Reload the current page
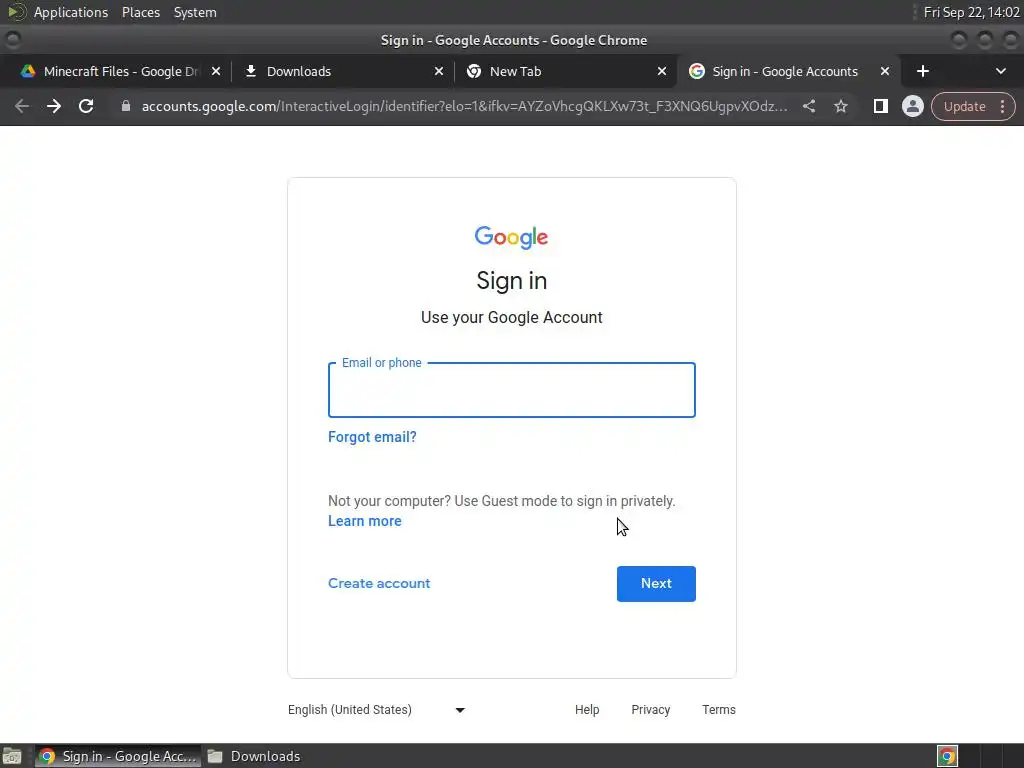Image resolution: width=1024 pixels, height=768 pixels. [x=86, y=106]
